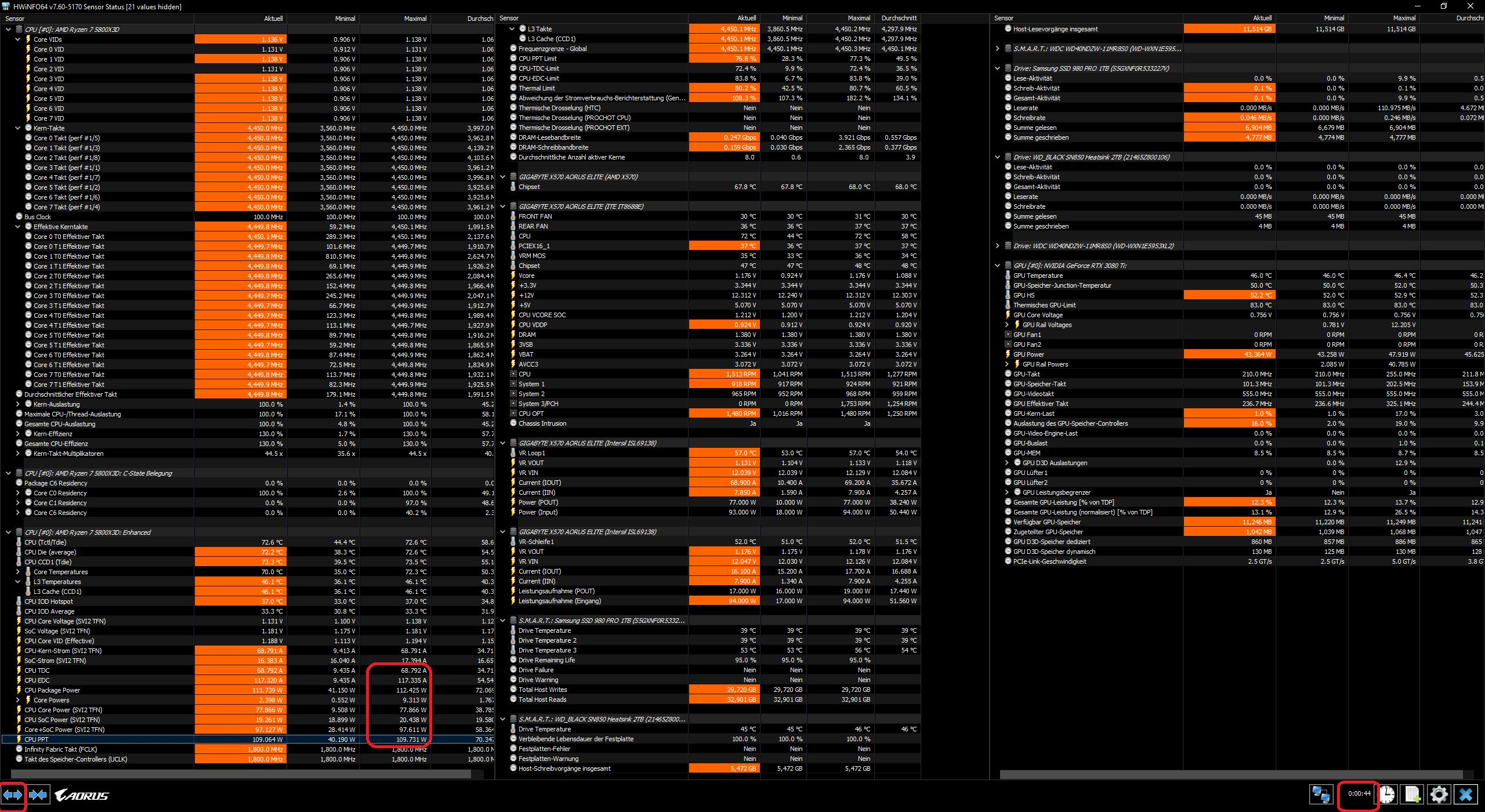The width and height of the screenshot is (1485, 812).
Task: Select the GPU Temperature sensor row
Action: click(x=1038, y=275)
